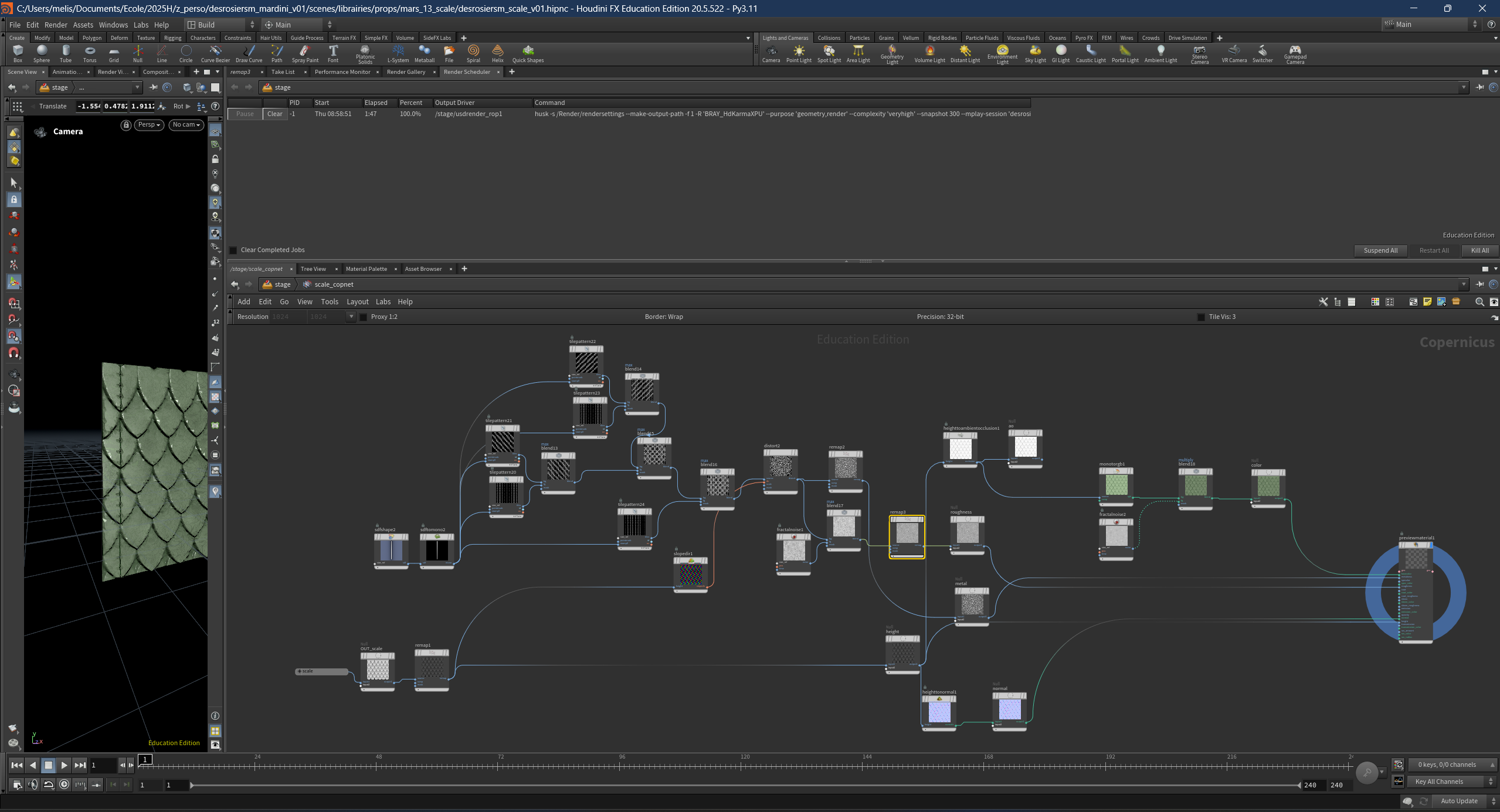Enable Clear Completed Jobs checkbox
The height and width of the screenshot is (812, 1500).
pos(233,250)
